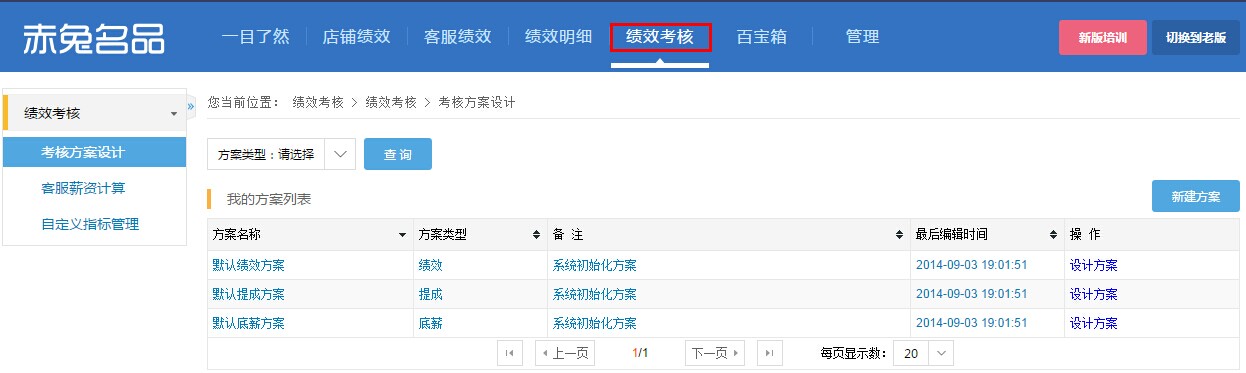Viewport: 1246px width, 373px height.
Task: Click 设计方案 for 默认绩效方案
Action: pos(1094,265)
